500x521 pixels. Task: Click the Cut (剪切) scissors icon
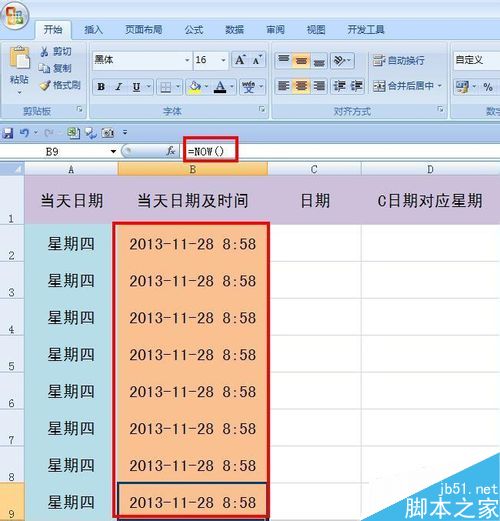(x=44, y=52)
